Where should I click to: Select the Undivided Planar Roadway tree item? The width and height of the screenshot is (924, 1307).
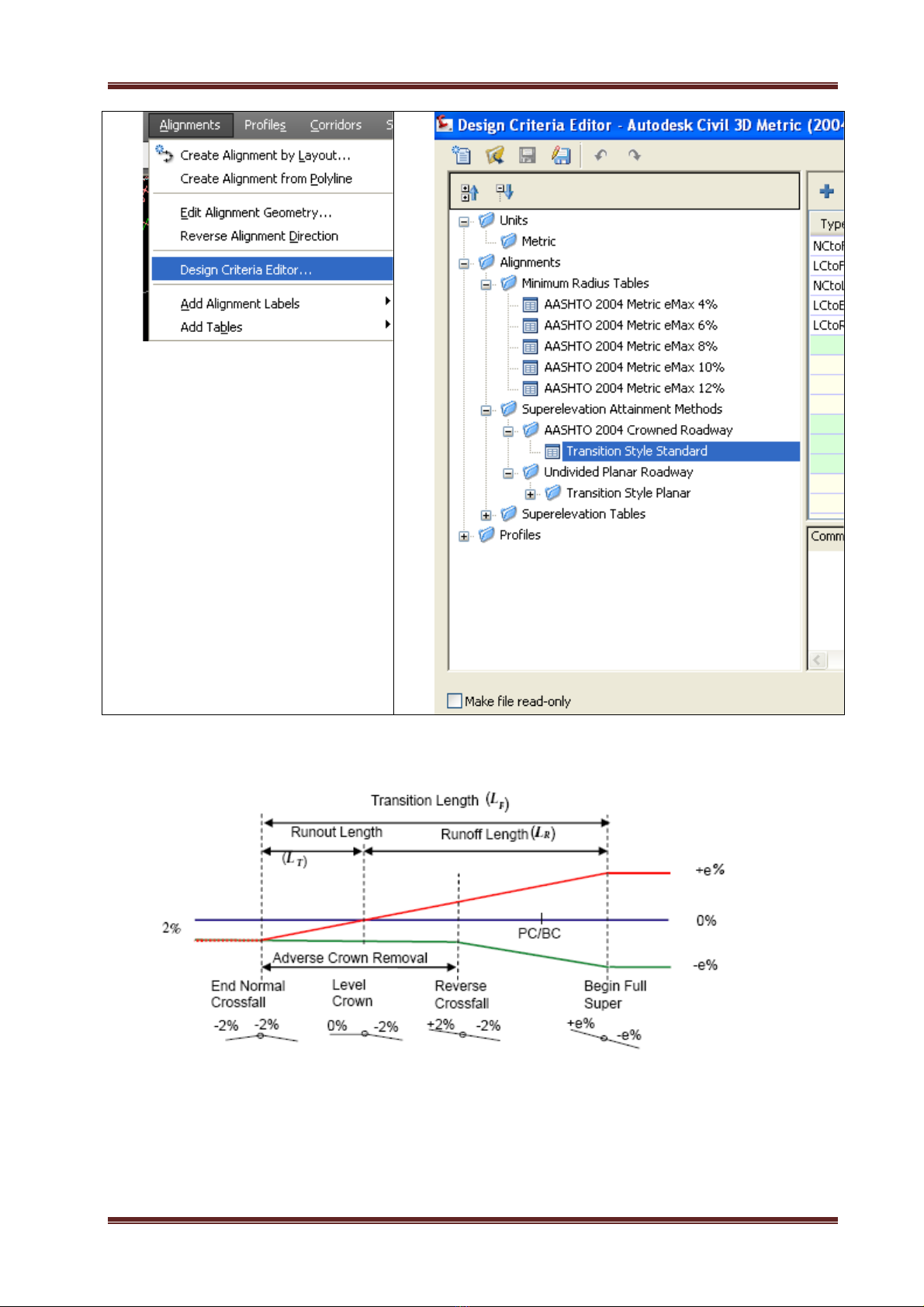(x=618, y=472)
